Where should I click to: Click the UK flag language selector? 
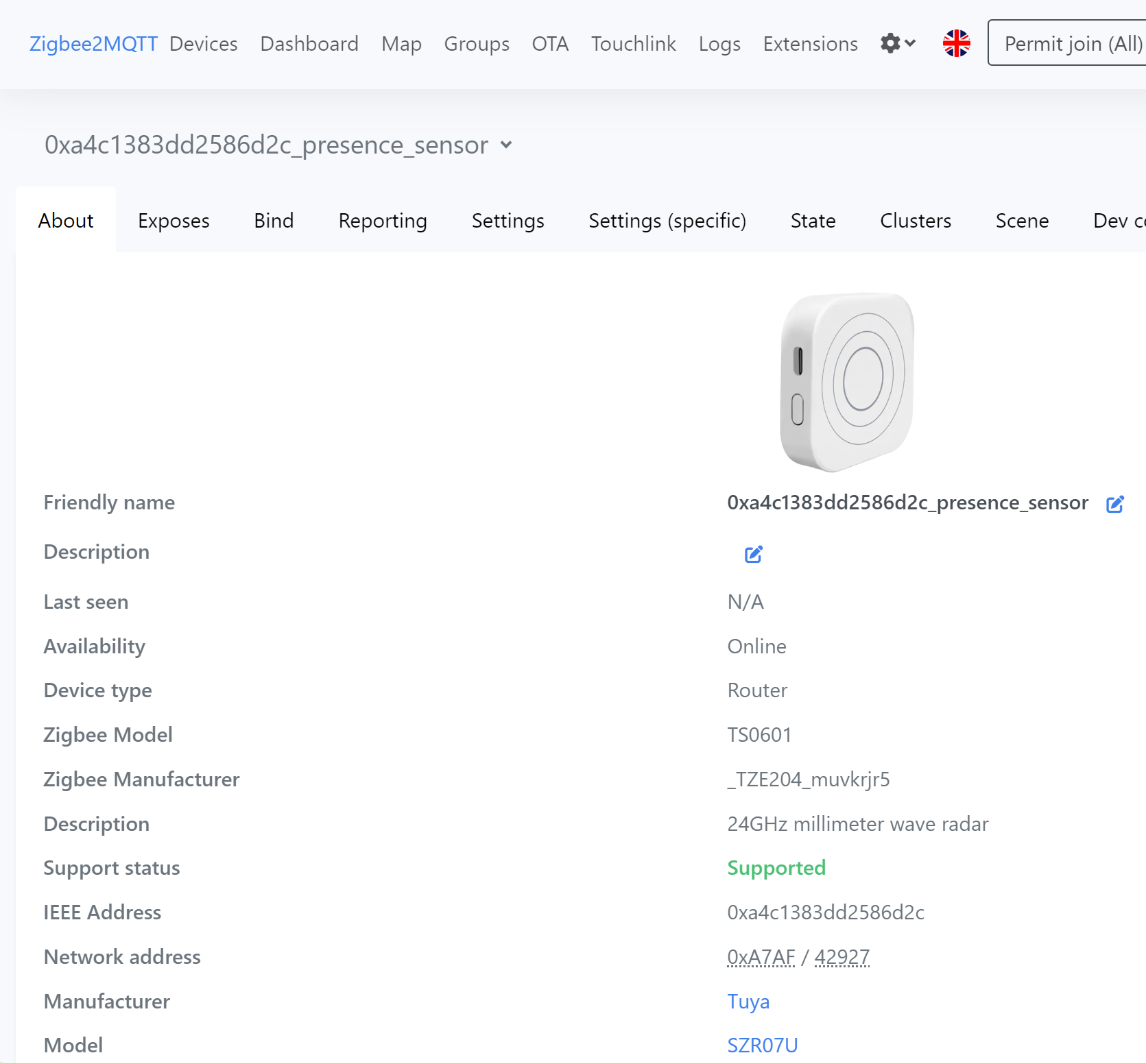956,43
